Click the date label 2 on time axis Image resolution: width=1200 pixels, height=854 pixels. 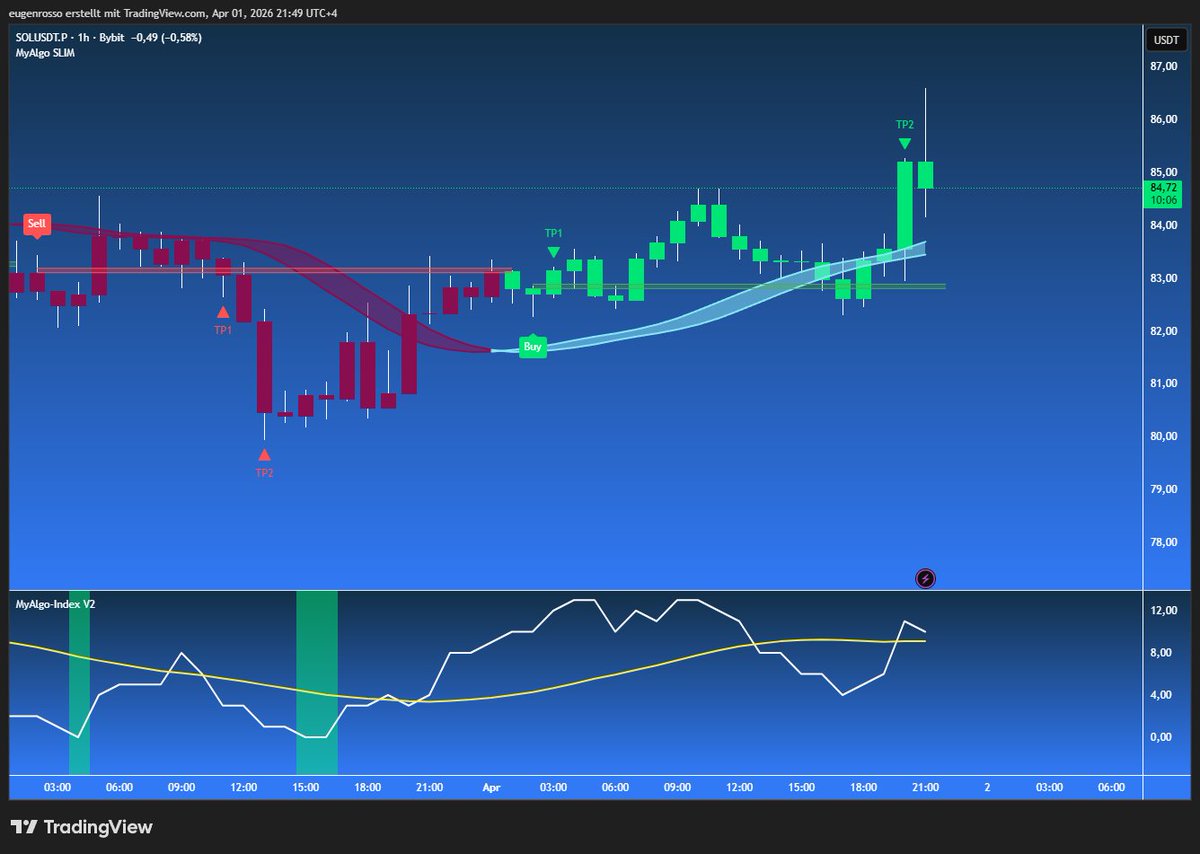pos(987,788)
